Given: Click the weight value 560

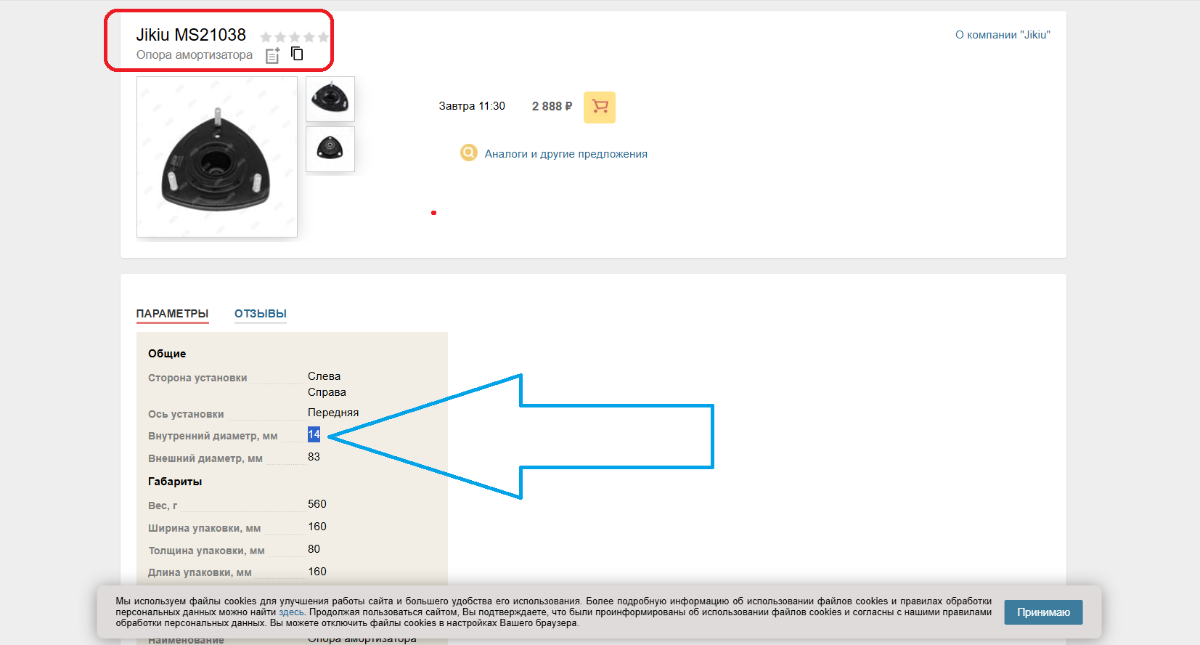Looking at the screenshot, I should point(317,504).
